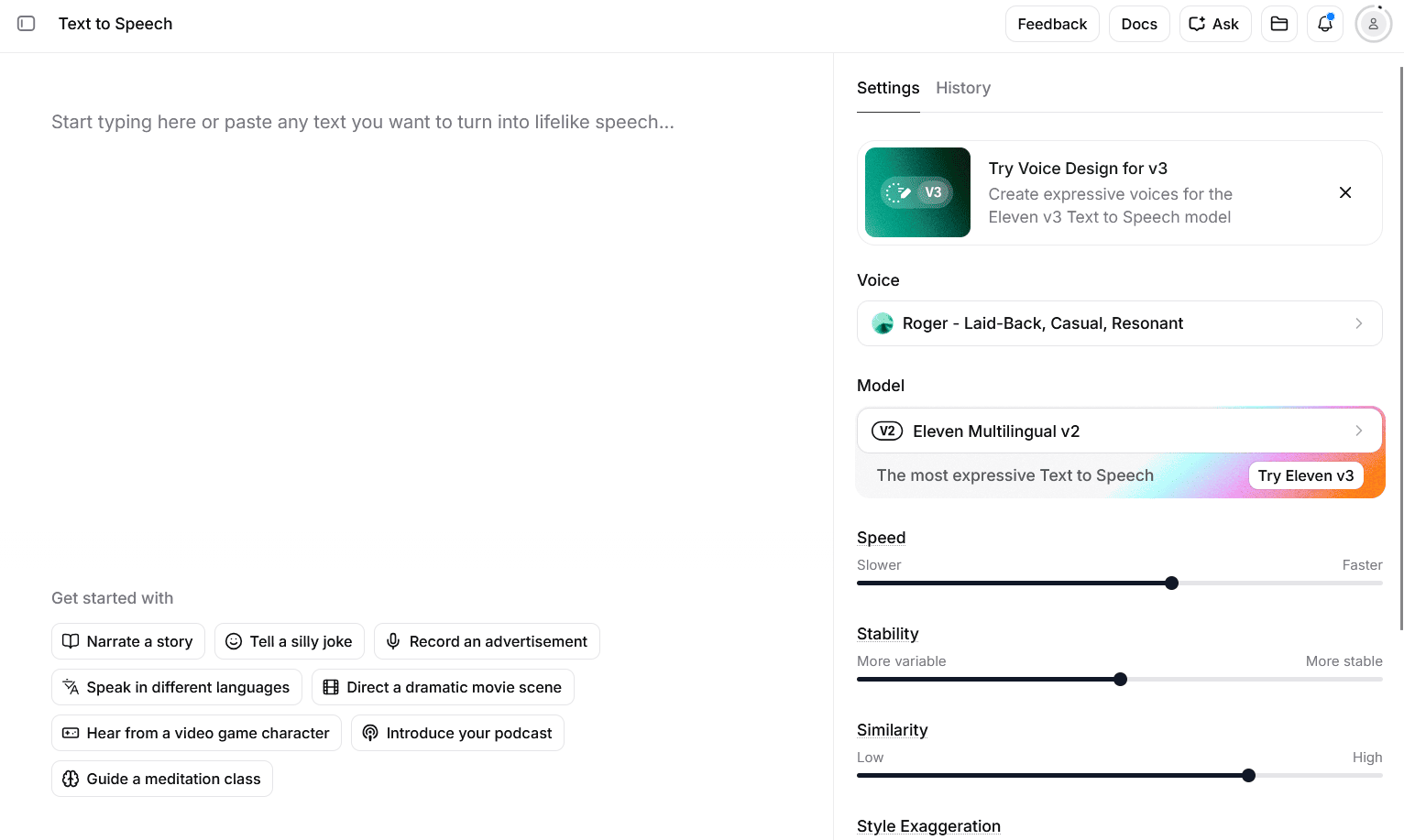The image size is (1404, 840).
Task: Click the Try Eleven v3 button
Action: pyautogui.click(x=1306, y=475)
